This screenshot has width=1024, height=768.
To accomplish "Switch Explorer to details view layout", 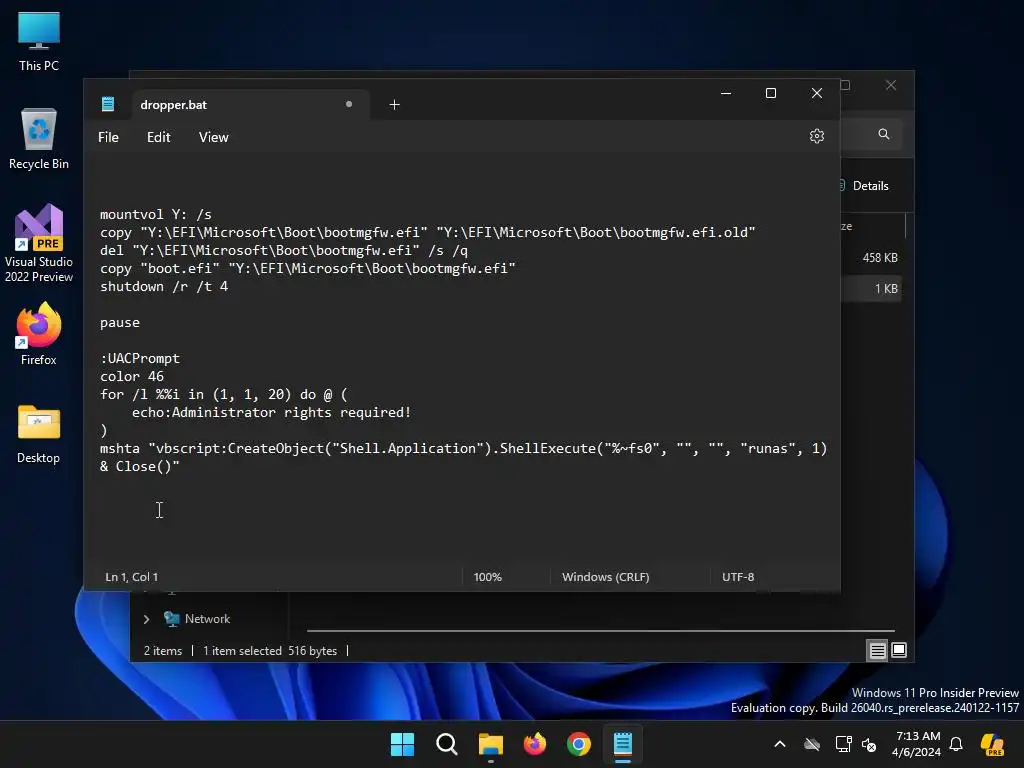I will click(x=877, y=650).
